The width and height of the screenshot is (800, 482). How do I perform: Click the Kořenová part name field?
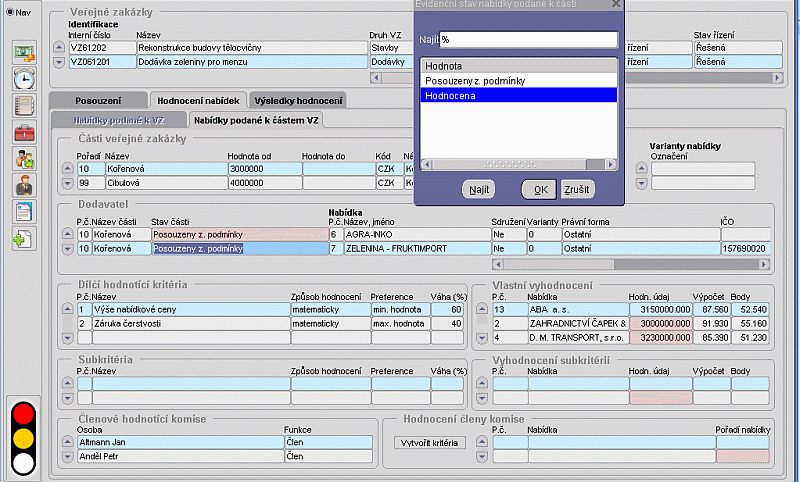pos(166,169)
